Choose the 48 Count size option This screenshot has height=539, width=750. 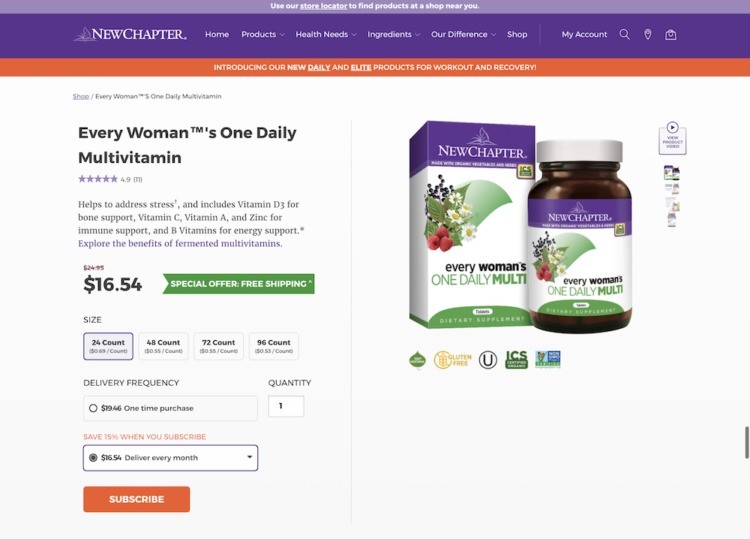coord(163,346)
